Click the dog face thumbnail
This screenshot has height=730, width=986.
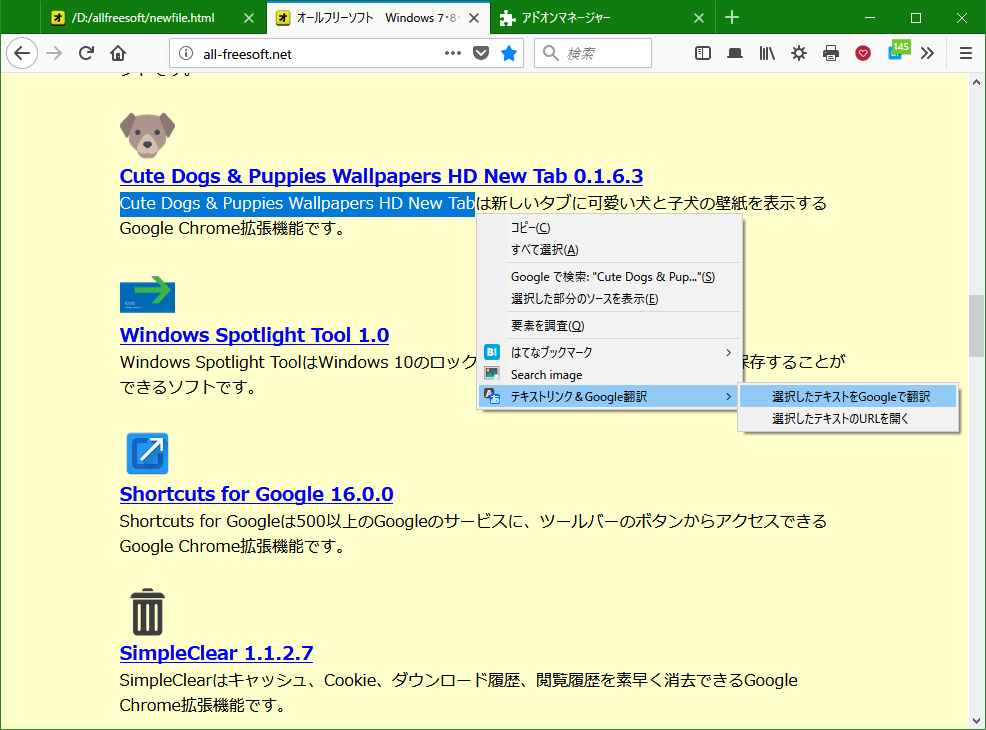click(147, 135)
